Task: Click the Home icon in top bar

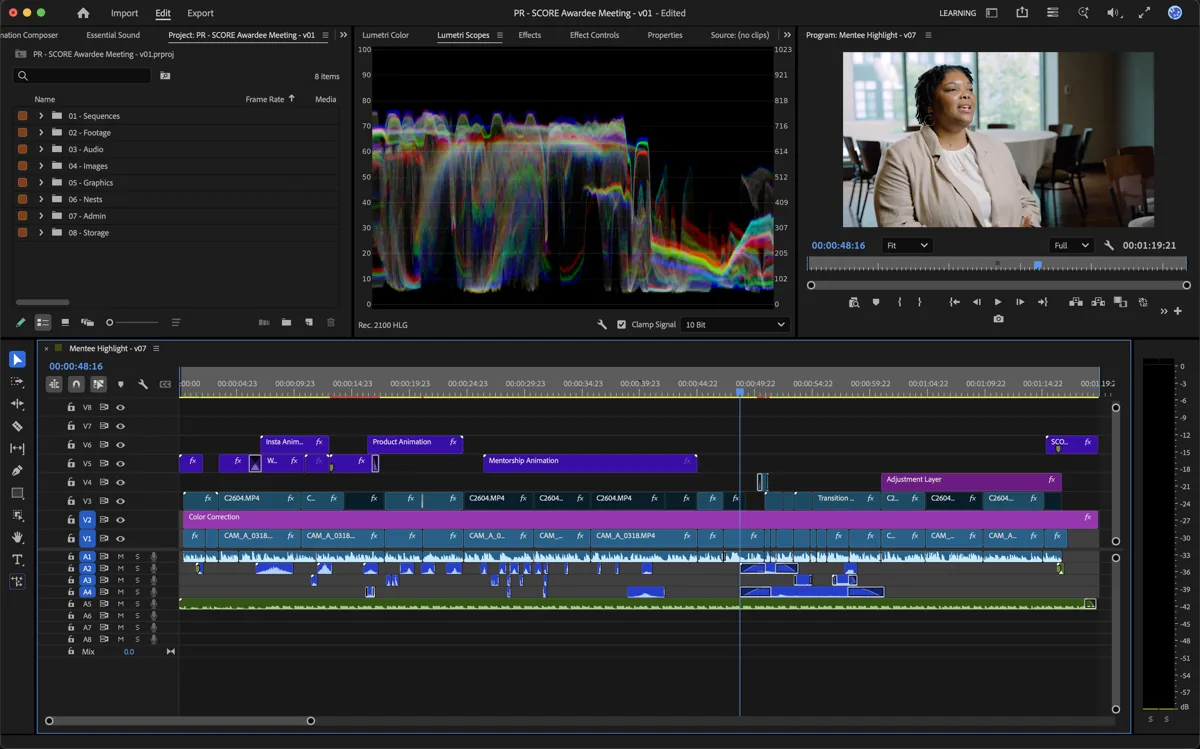Action: click(x=83, y=13)
